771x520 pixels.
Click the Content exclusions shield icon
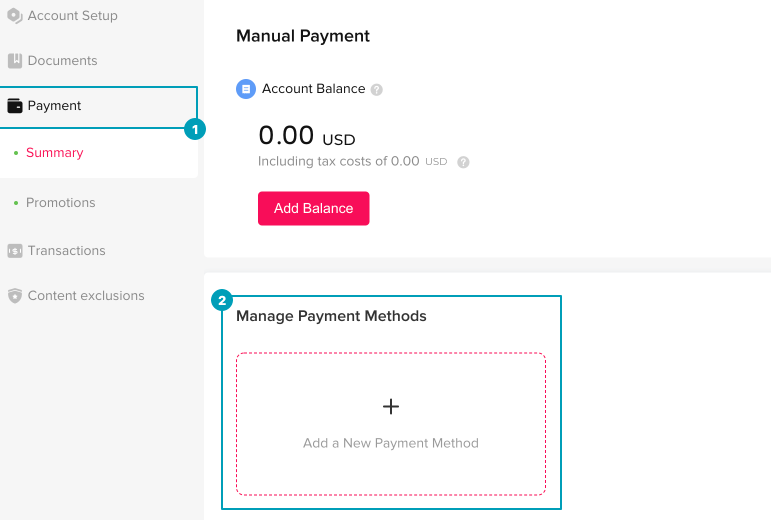[15, 296]
